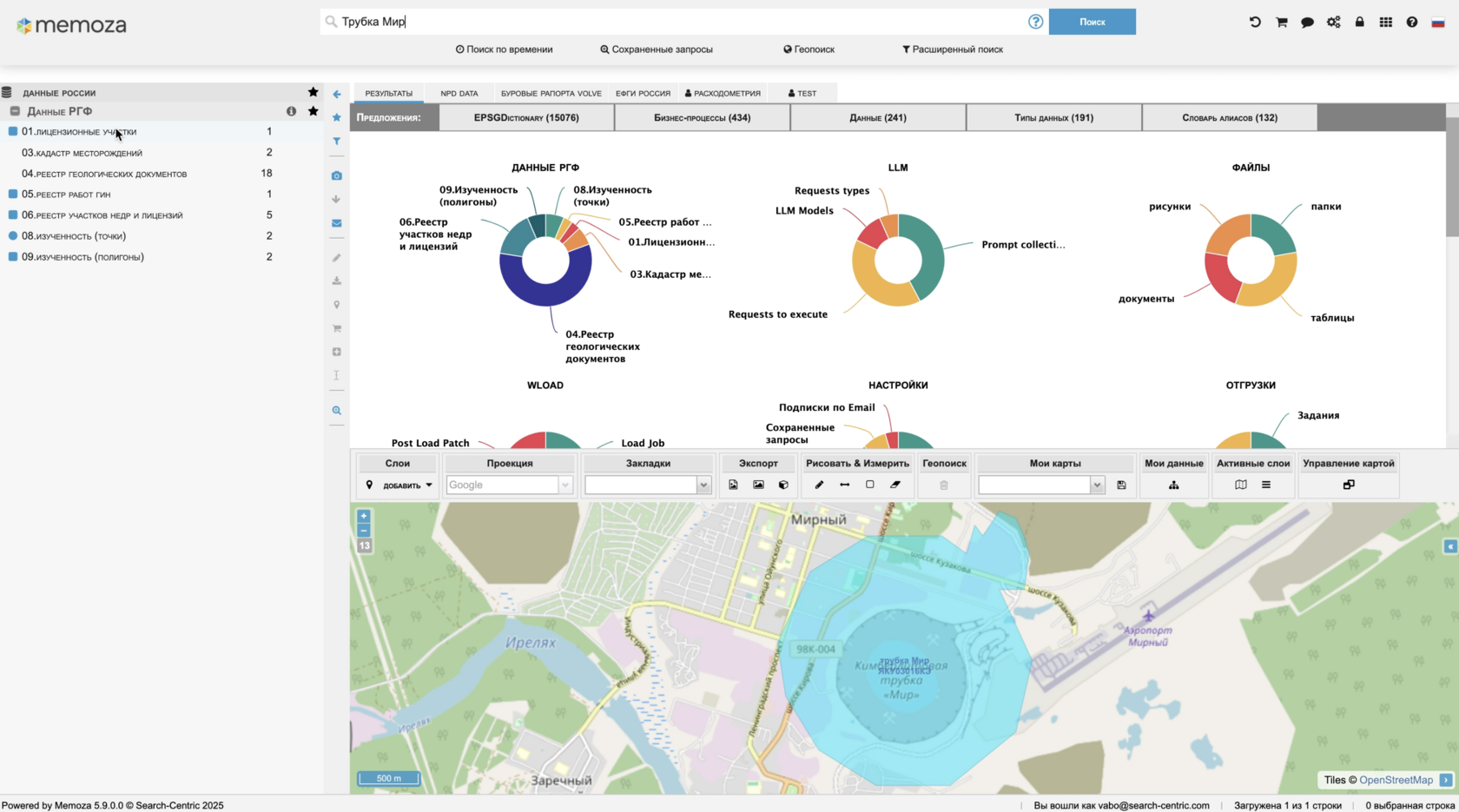Open the active layers map icon
The height and width of the screenshot is (812, 1459).
(1241, 485)
